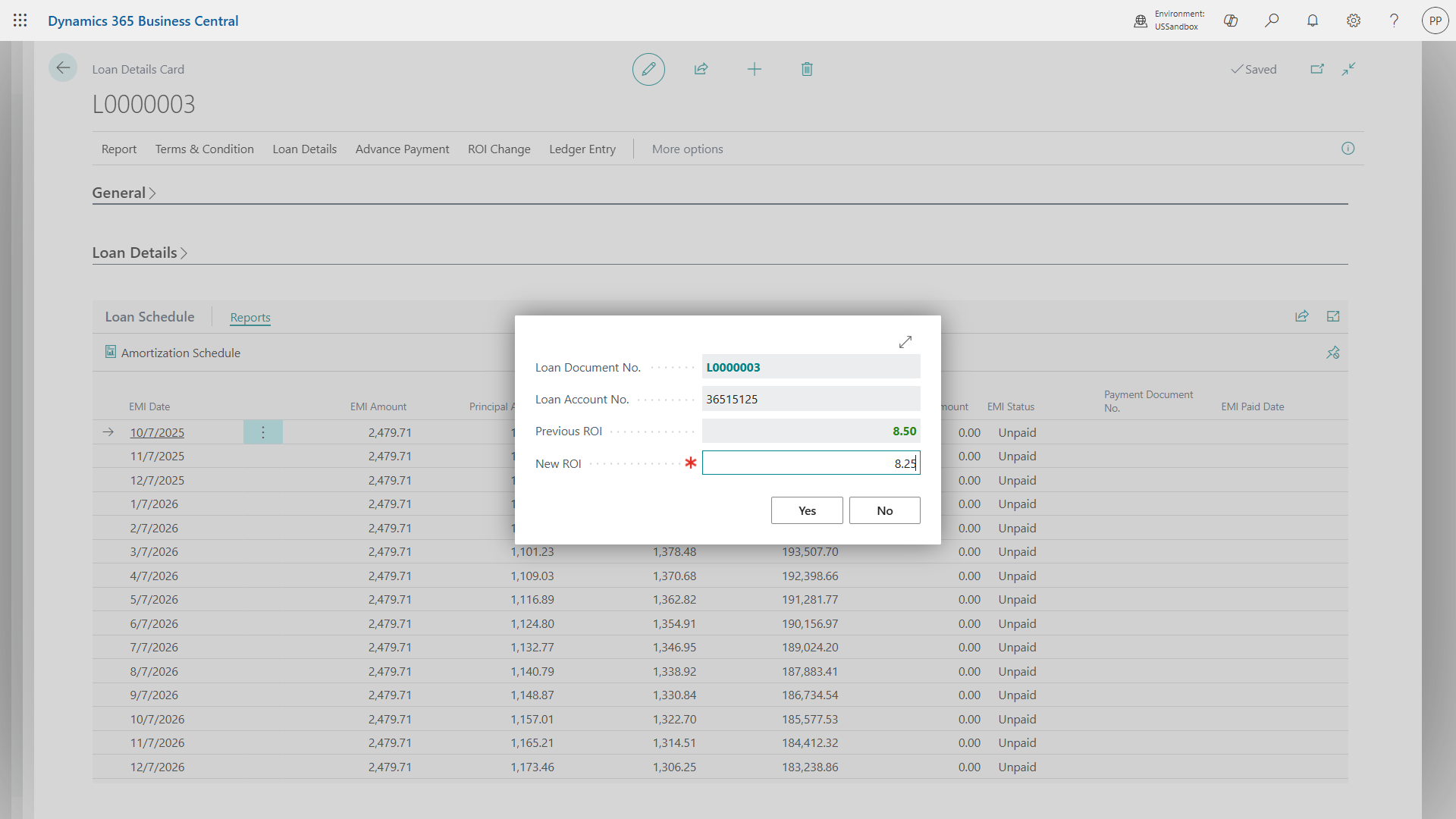This screenshot has width=1456, height=819.
Task: Click the share icon in header
Action: (x=701, y=69)
